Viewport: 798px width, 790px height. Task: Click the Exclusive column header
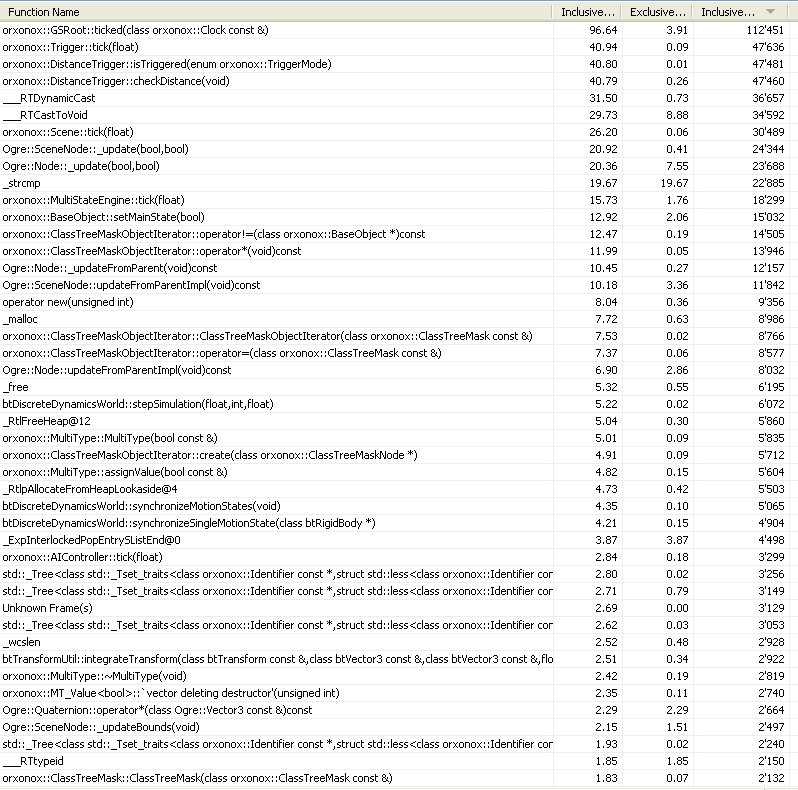click(x=658, y=12)
